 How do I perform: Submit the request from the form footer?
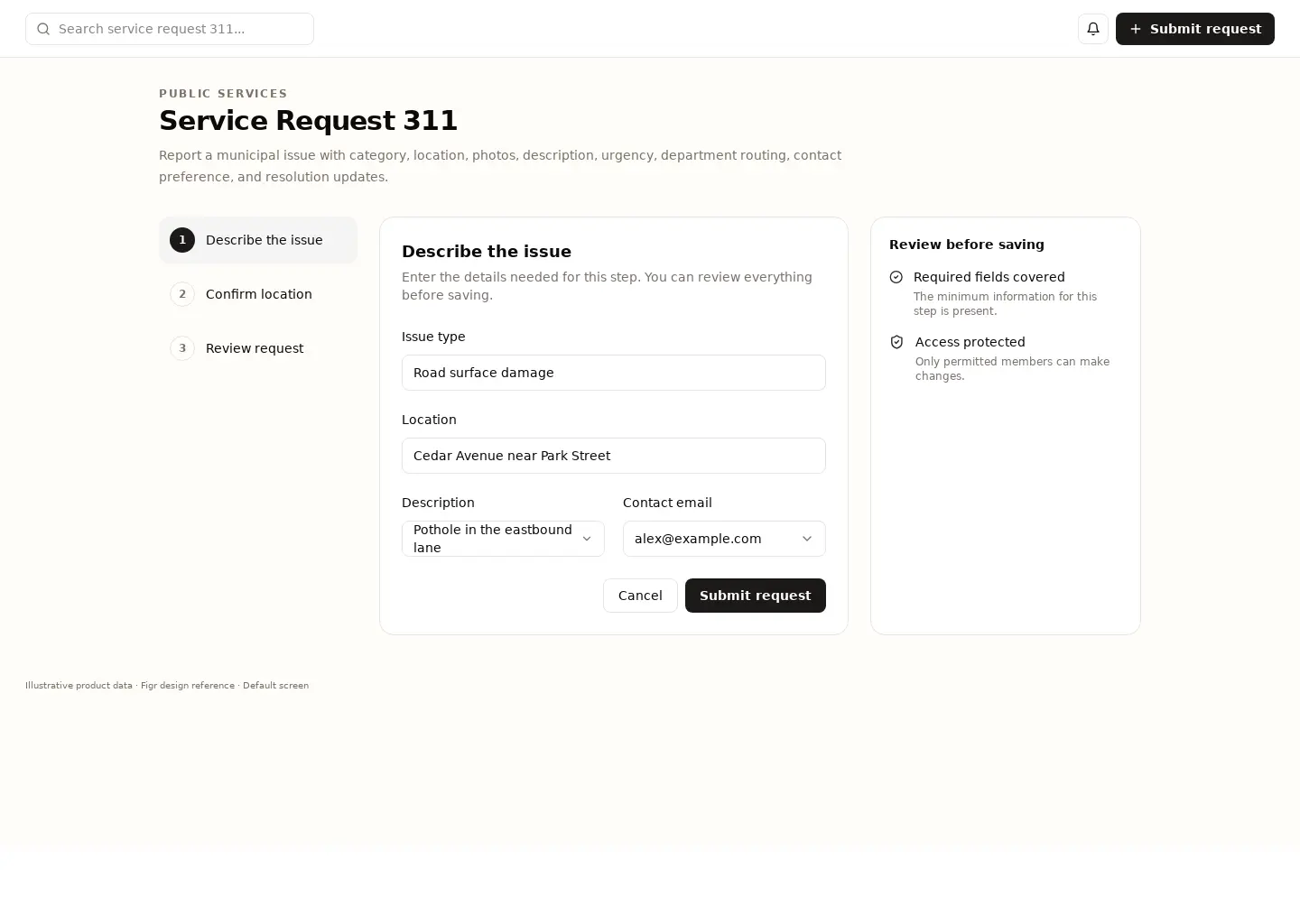(756, 596)
